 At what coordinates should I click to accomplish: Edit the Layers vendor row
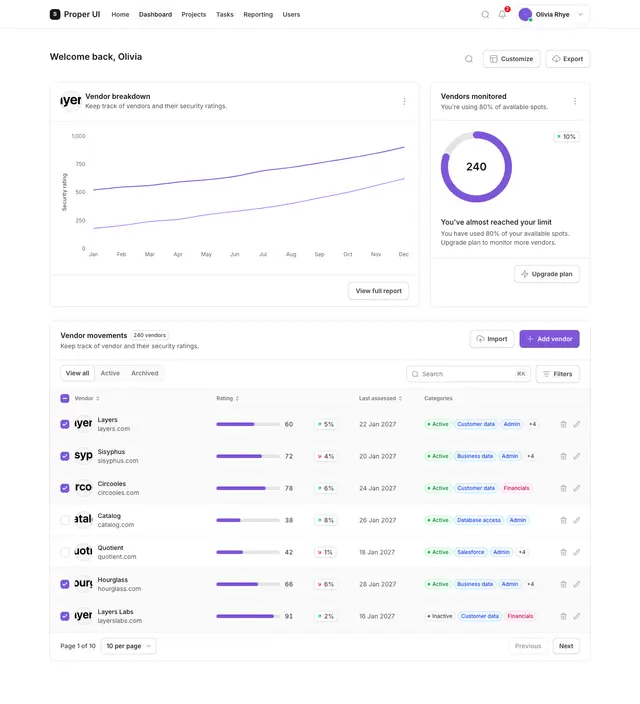pyautogui.click(x=577, y=424)
